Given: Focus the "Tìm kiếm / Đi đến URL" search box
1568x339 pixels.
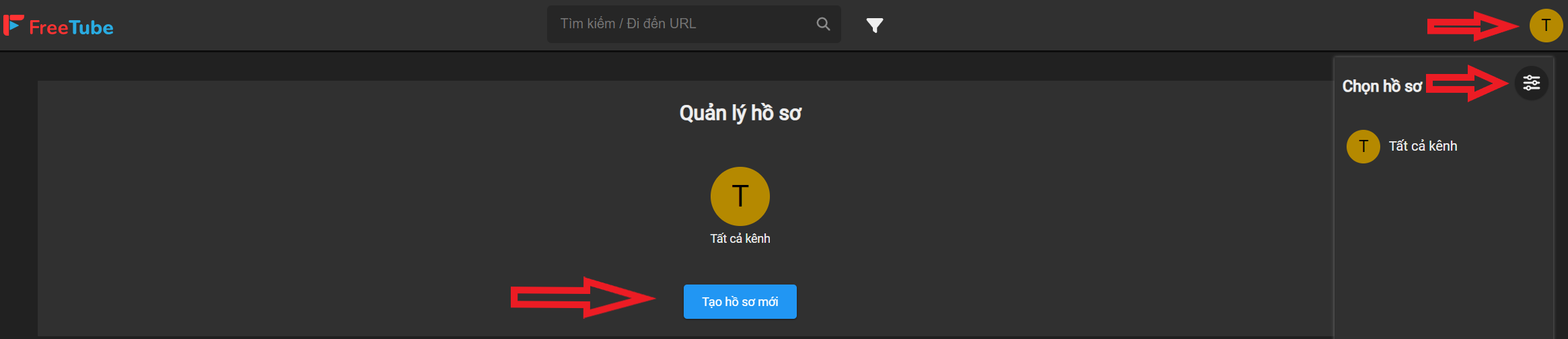Looking at the screenshot, I should click(x=694, y=24).
